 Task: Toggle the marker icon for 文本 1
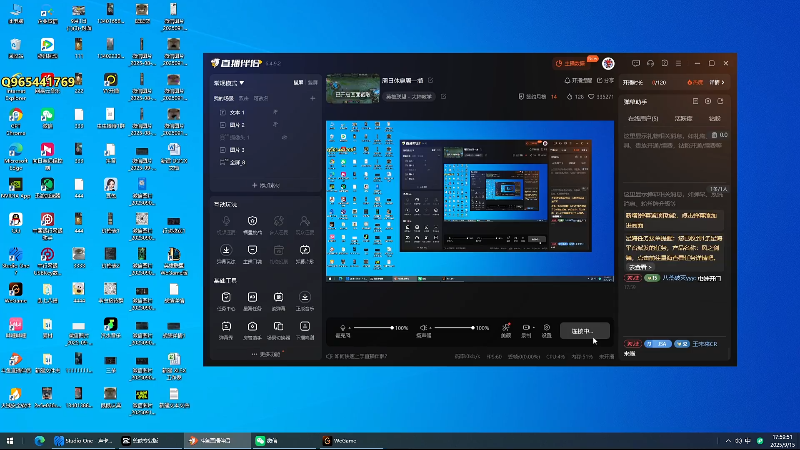[275, 112]
